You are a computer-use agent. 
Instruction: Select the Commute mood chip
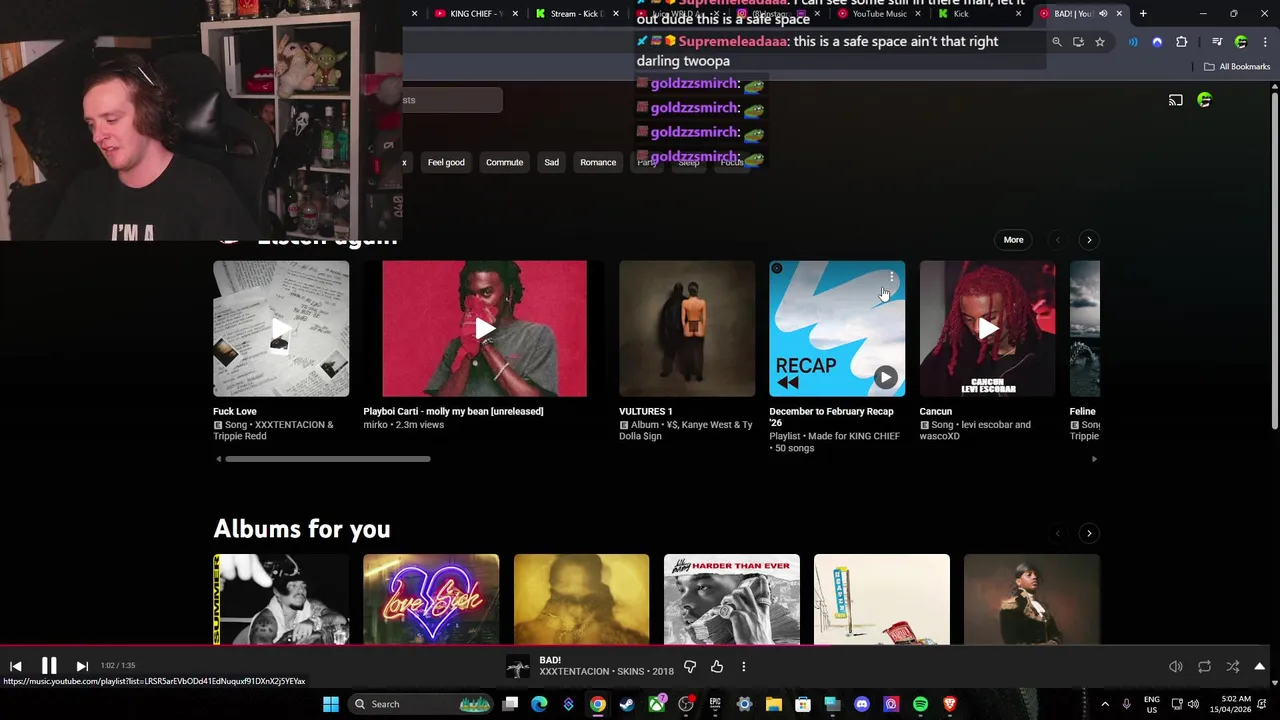coord(504,162)
